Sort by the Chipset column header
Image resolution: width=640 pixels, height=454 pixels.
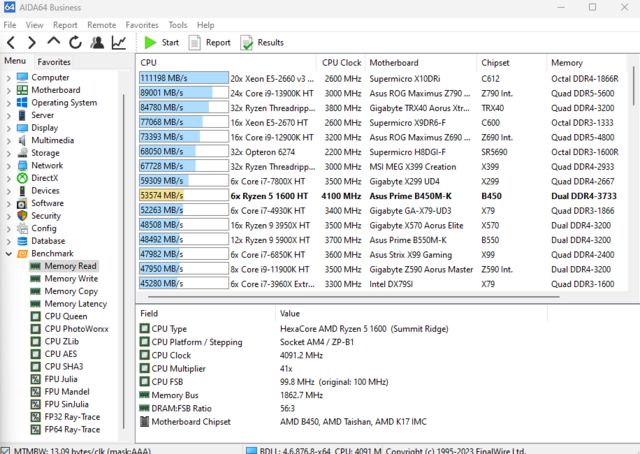(511, 62)
